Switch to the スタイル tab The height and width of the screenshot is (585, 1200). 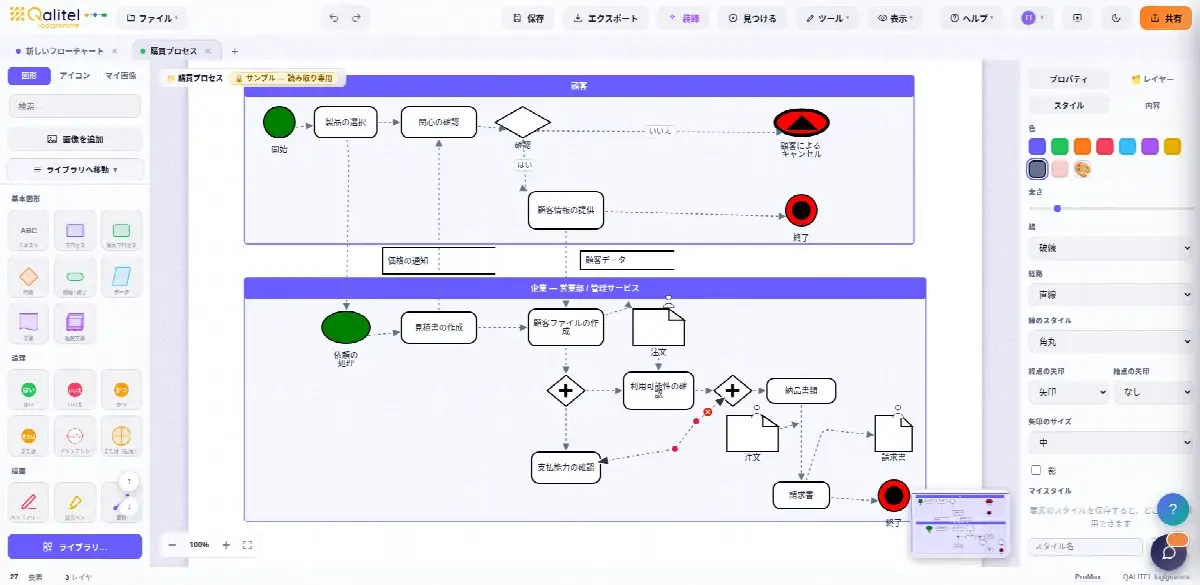click(1069, 105)
